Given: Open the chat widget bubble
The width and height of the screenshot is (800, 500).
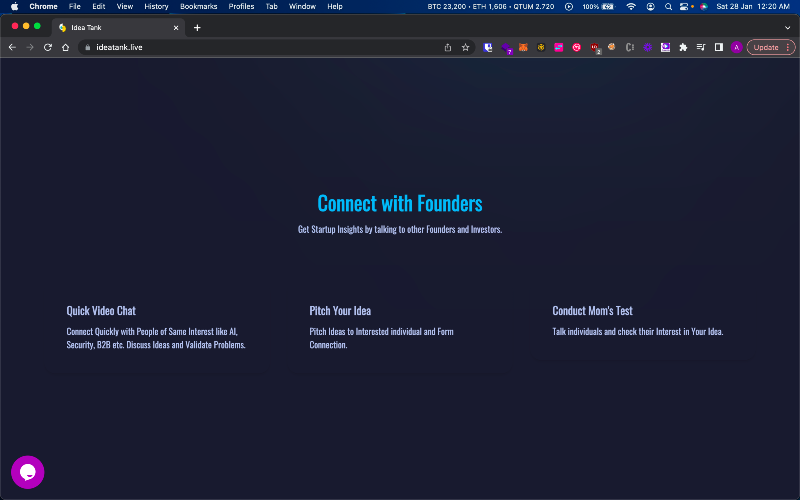Looking at the screenshot, I should coord(28,472).
